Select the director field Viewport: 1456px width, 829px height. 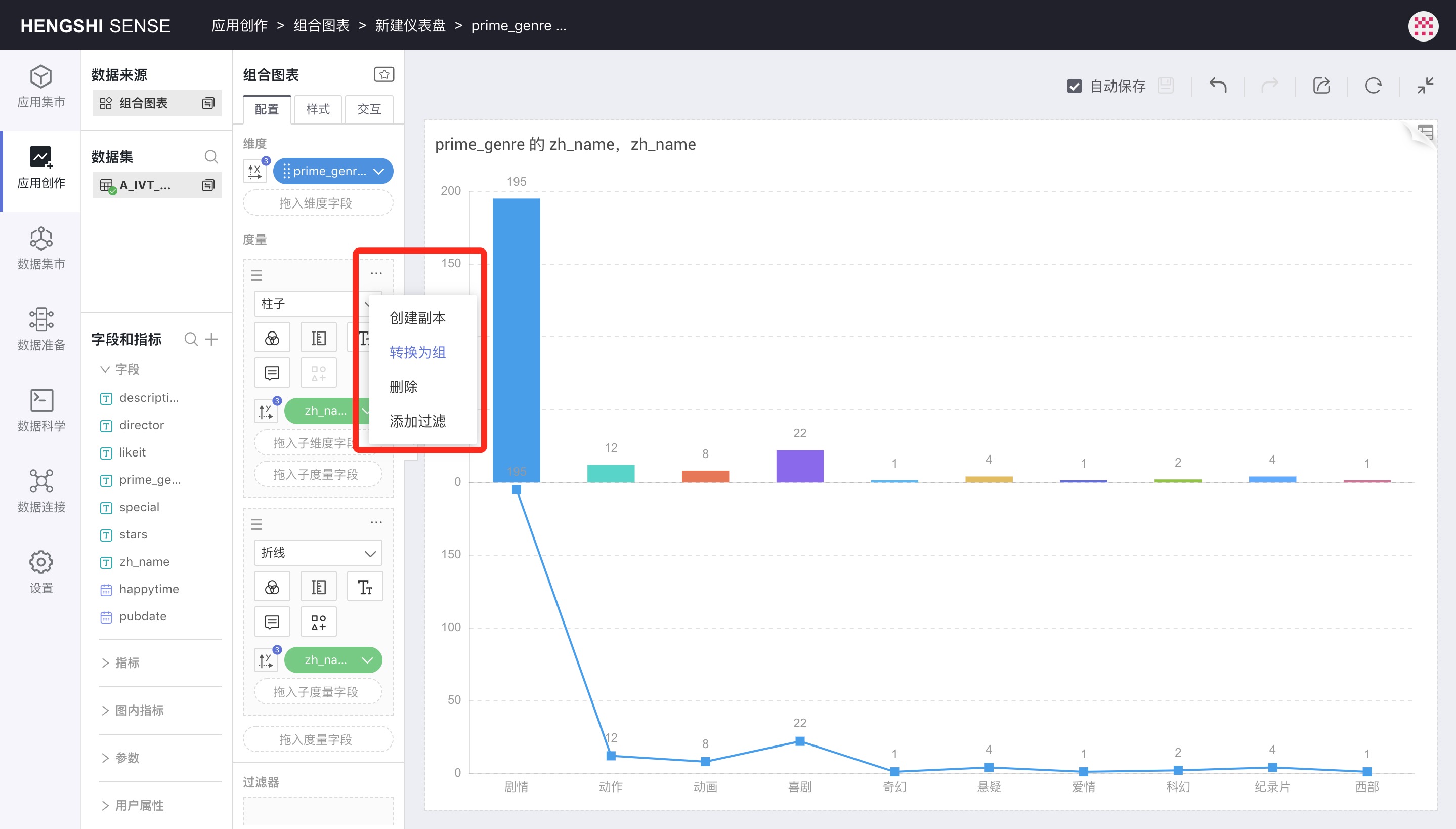(x=141, y=425)
